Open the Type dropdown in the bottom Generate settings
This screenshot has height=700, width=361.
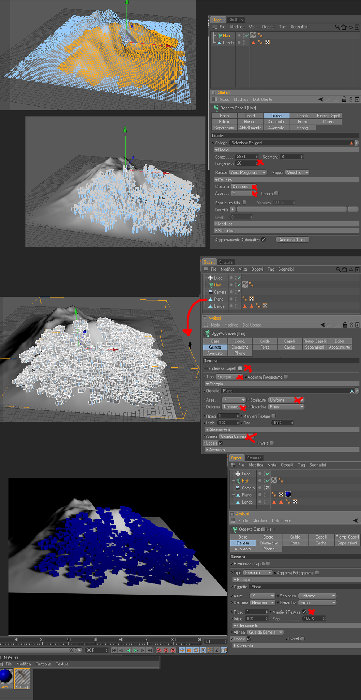click(257, 572)
